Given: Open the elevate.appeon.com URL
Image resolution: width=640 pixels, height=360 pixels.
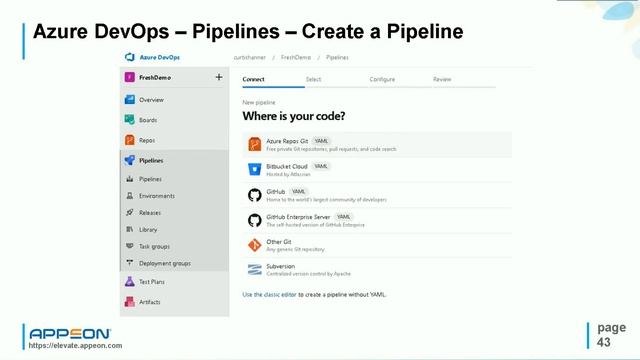Looking at the screenshot, I should [x=75, y=345].
